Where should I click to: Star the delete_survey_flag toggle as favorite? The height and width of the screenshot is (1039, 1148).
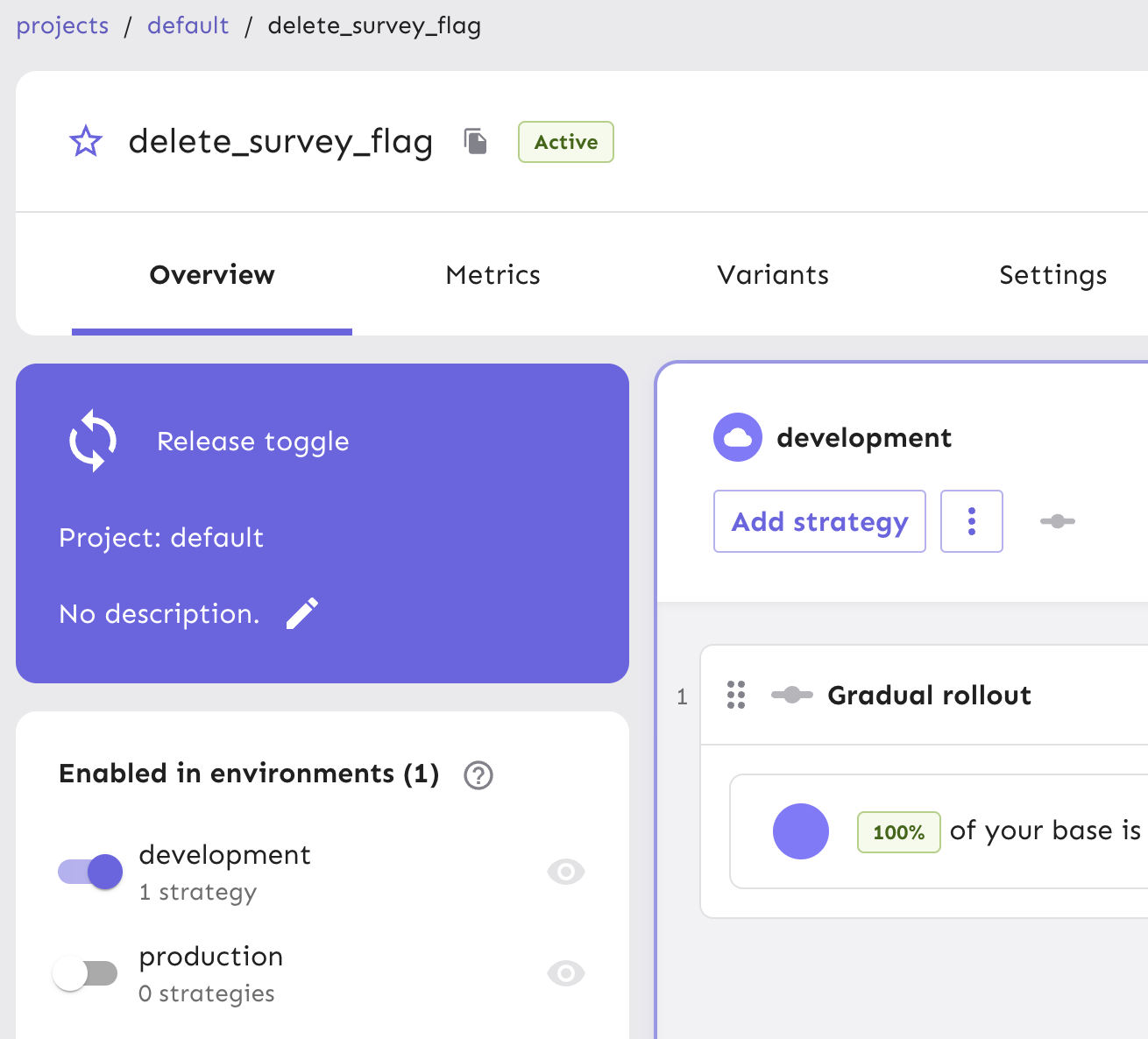coord(86,141)
